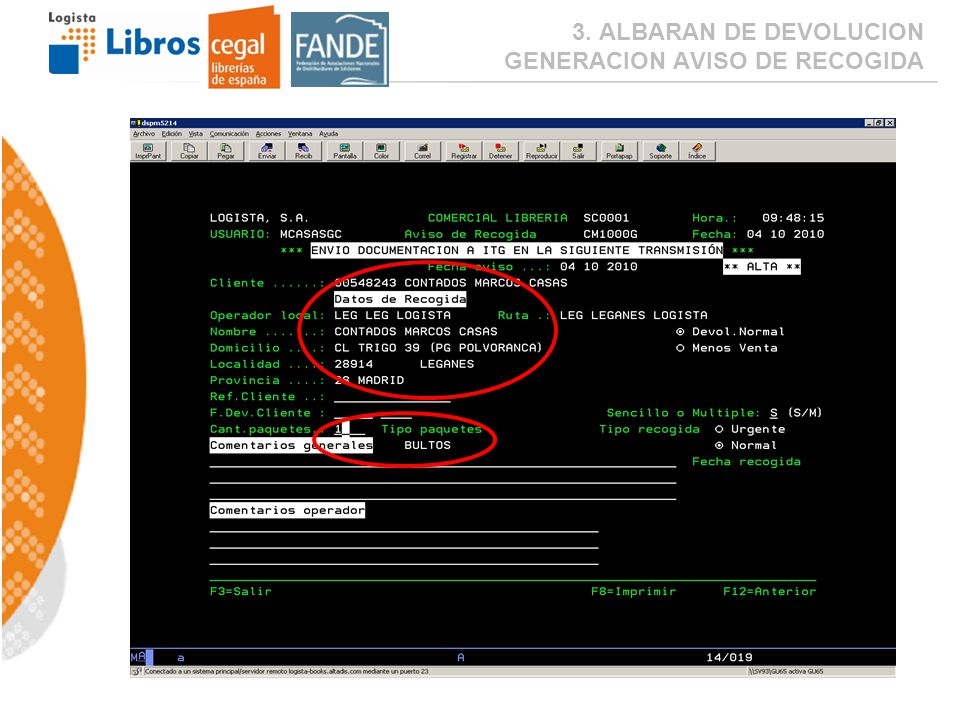Click the first Comentarios generales line

pos(443,462)
